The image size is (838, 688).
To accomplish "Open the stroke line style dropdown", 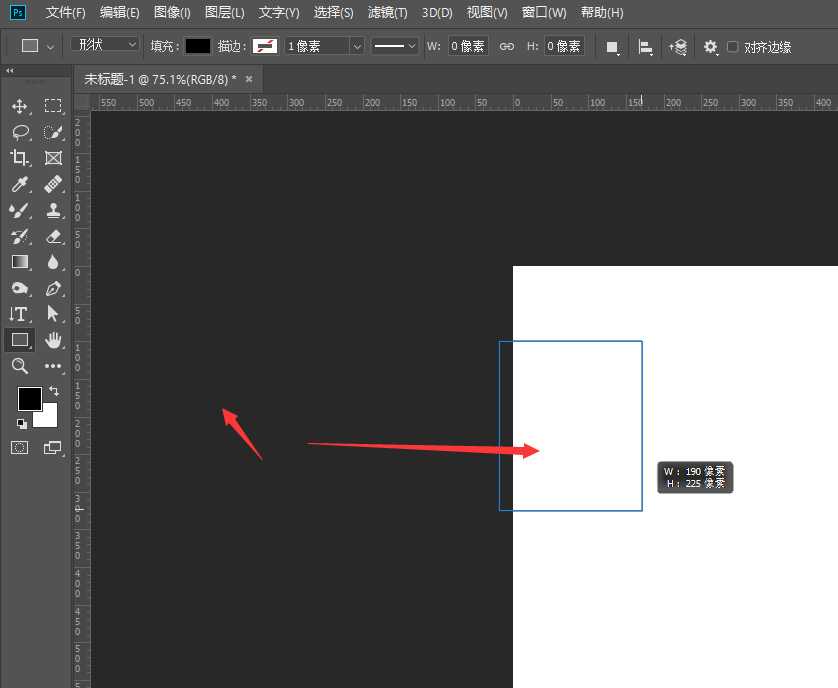I will click(x=395, y=46).
